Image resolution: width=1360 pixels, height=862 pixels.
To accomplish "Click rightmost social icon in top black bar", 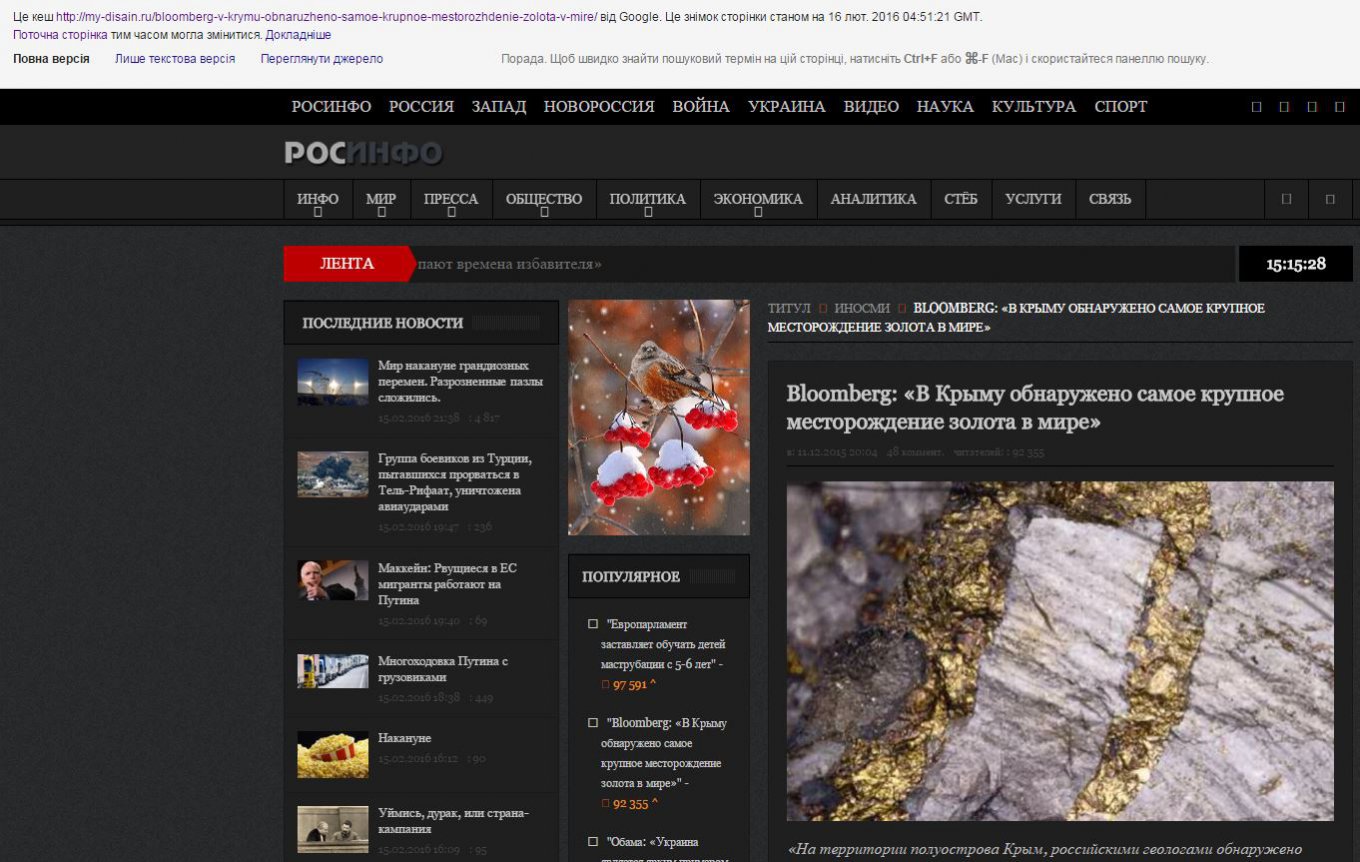I will [1340, 107].
